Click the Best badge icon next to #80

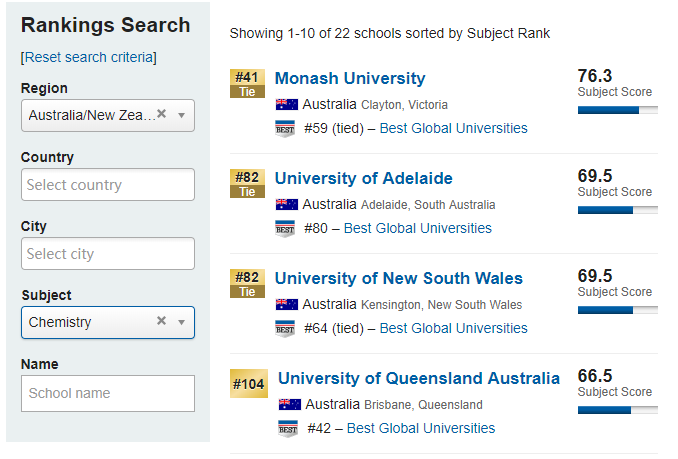[285, 229]
